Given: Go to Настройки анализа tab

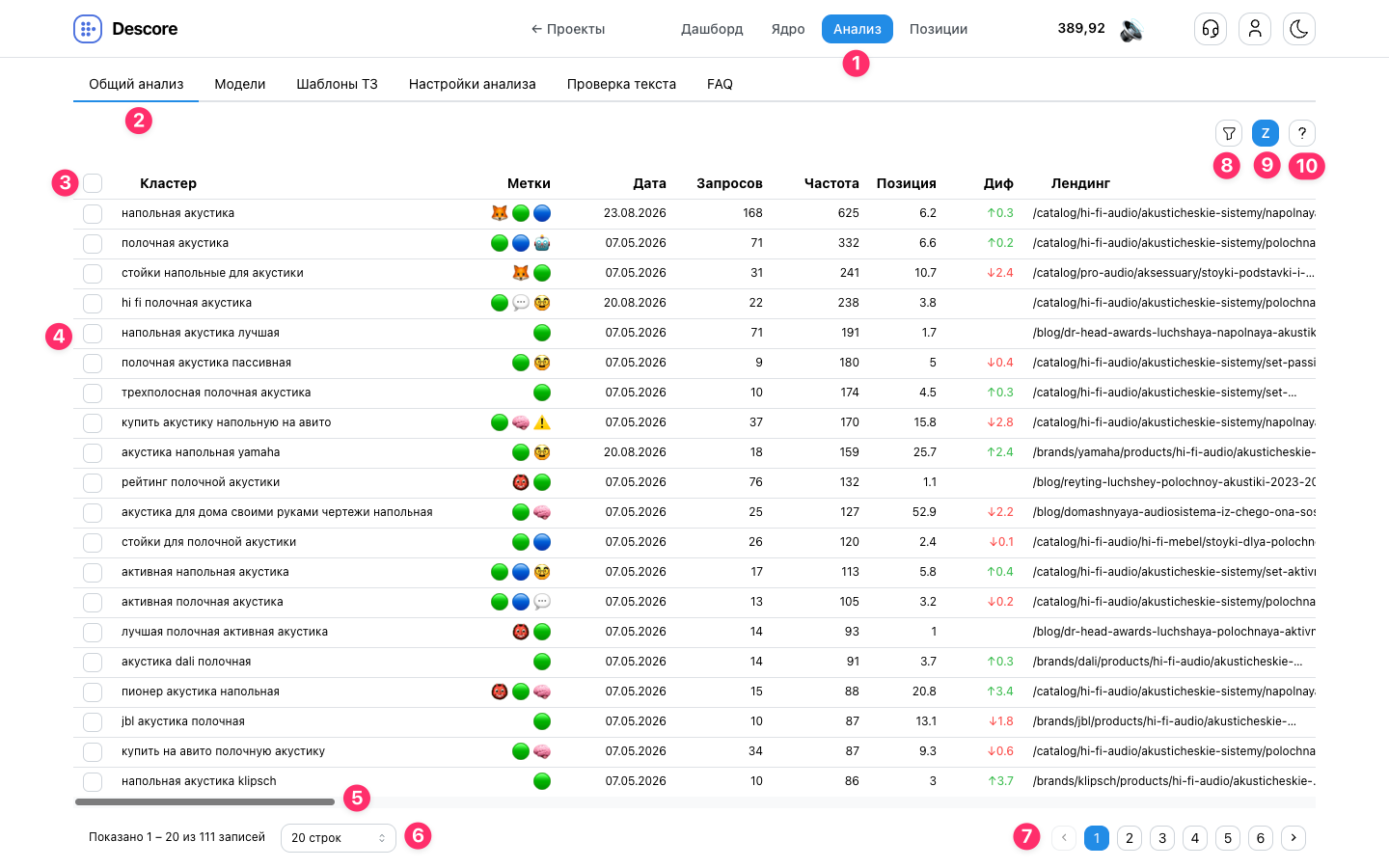Looking at the screenshot, I should click(x=473, y=84).
